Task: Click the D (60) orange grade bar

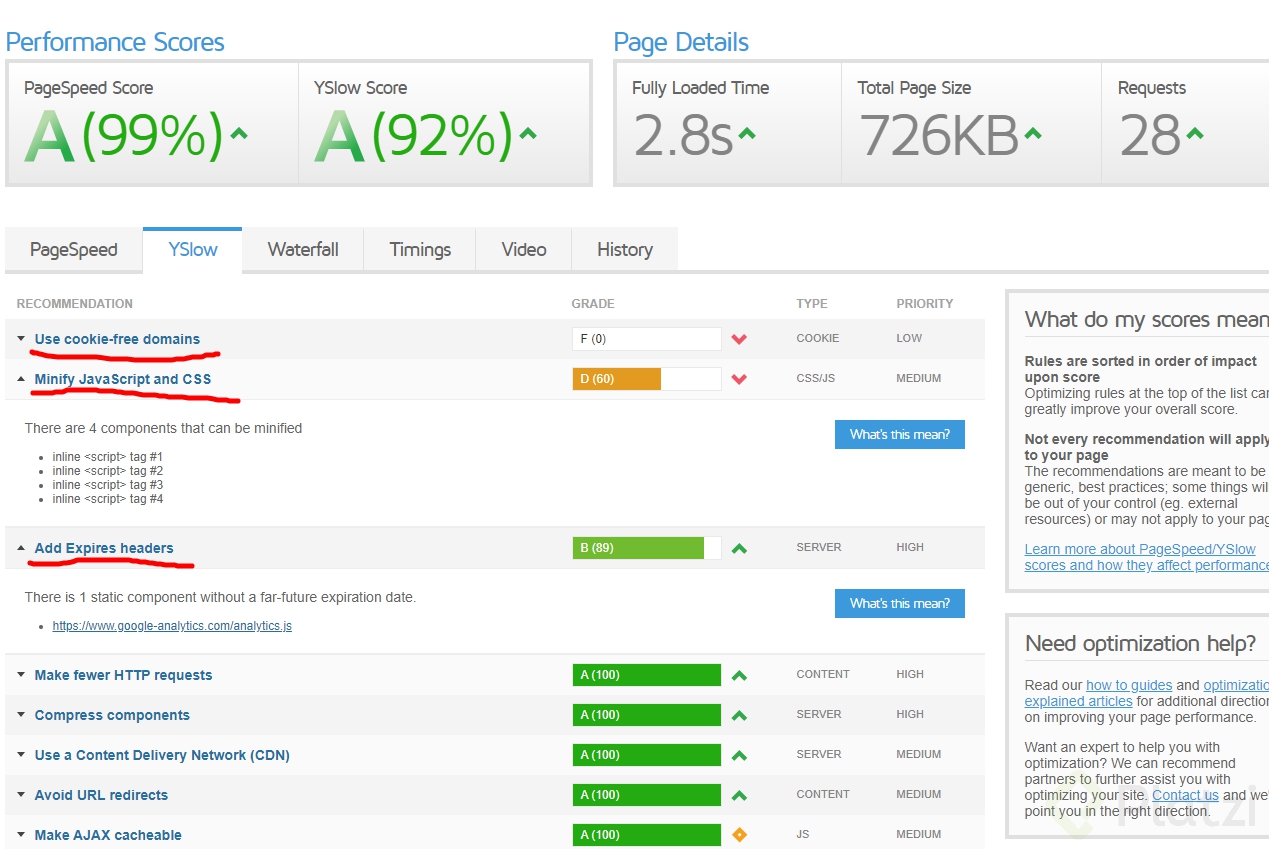Action: click(617, 379)
